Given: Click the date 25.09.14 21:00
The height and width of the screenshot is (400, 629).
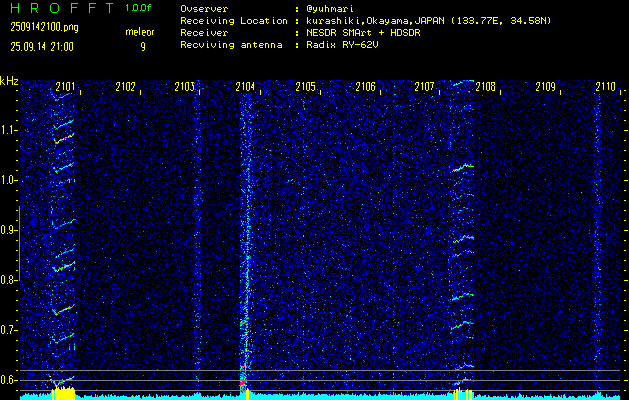Looking at the screenshot, I should point(42,47).
